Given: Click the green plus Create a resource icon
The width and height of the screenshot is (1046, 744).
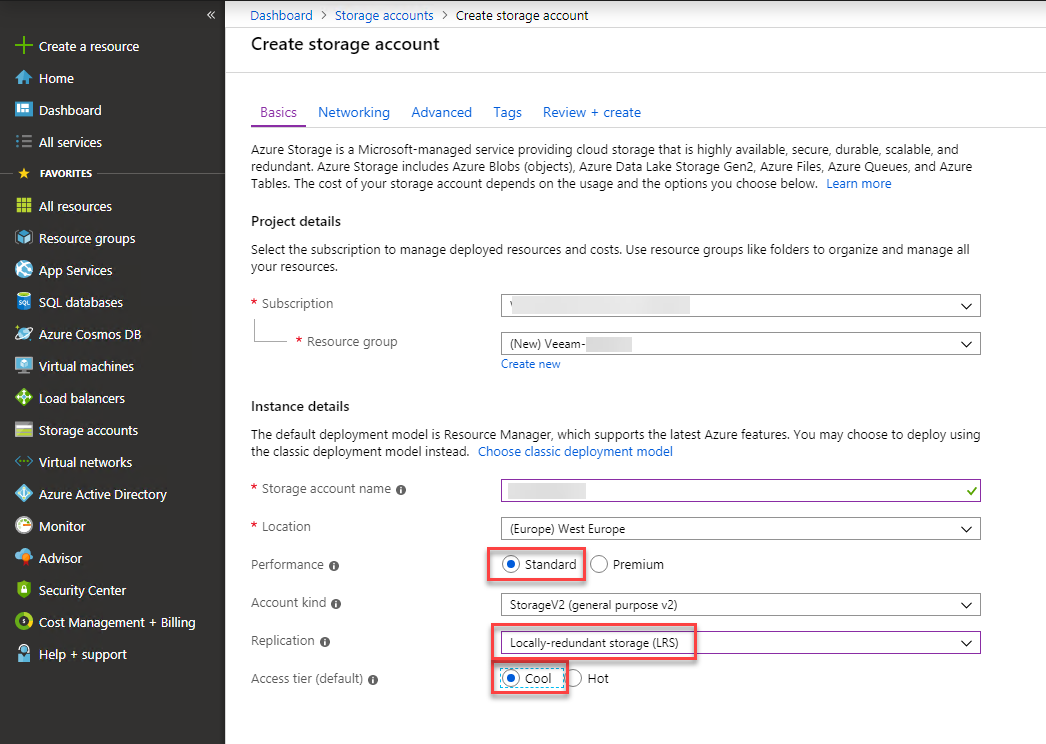Looking at the screenshot, I should (x=23, y=45).
